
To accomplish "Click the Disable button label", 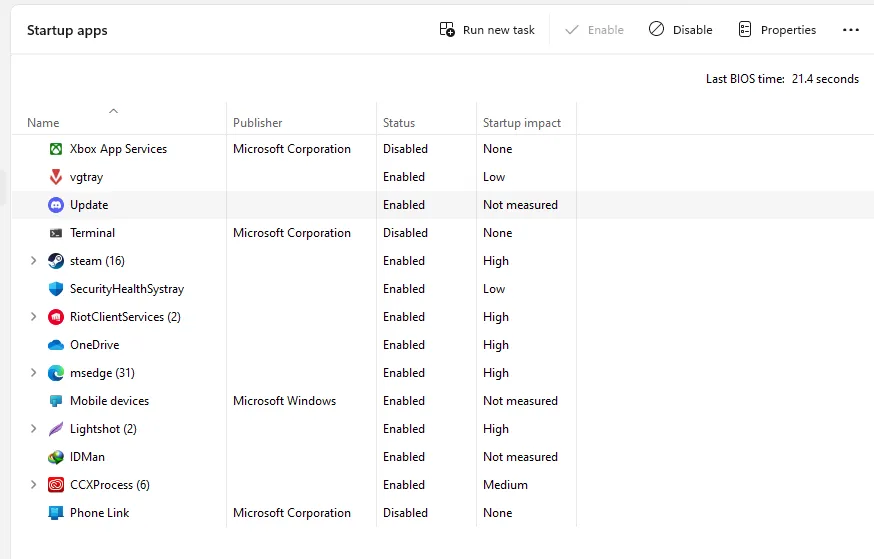I will 692,30.
